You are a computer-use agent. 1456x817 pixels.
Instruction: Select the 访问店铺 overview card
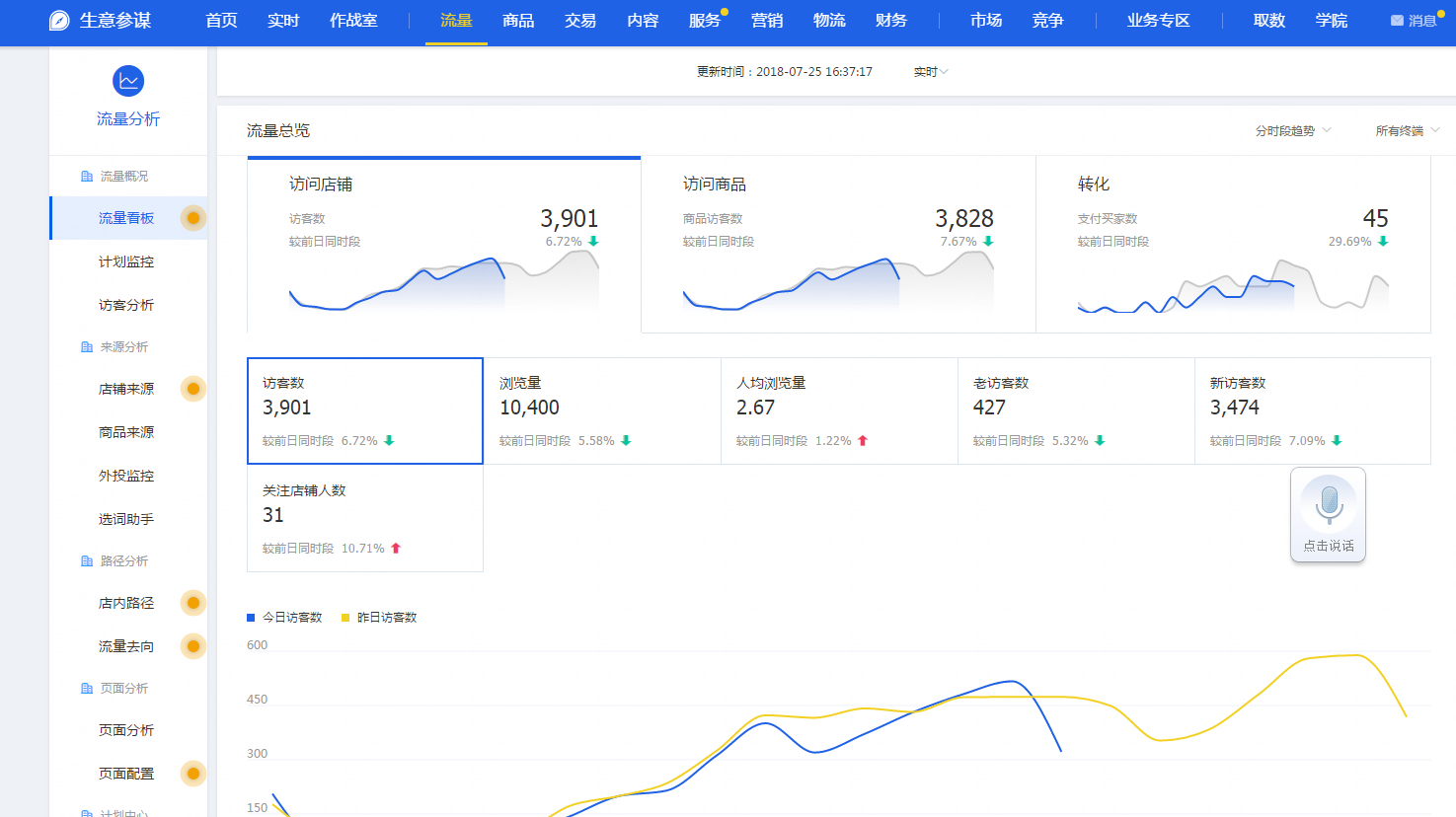pyautogui.click(x=444, y=245)
